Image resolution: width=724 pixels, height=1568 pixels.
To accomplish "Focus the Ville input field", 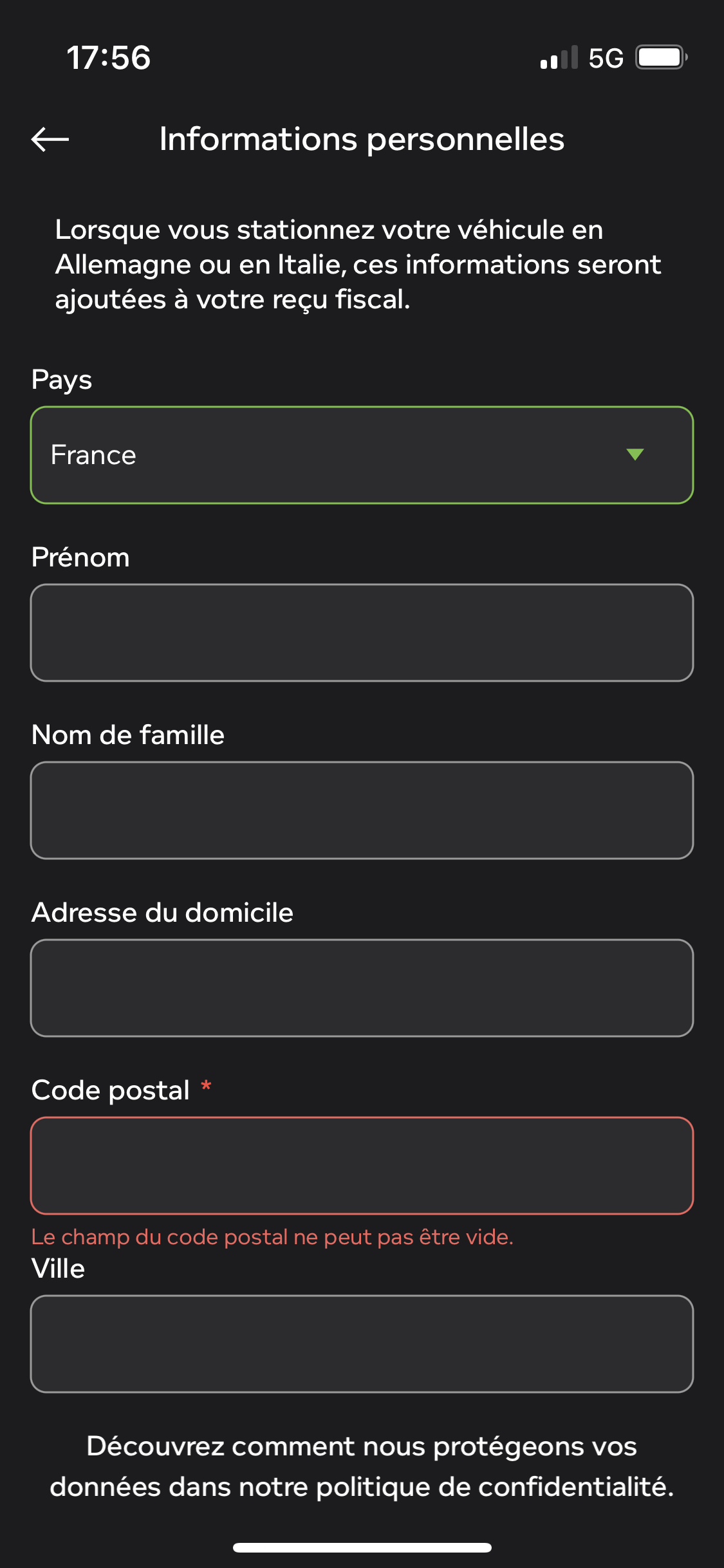I will pyautogui.click(x=362, y=1344).
